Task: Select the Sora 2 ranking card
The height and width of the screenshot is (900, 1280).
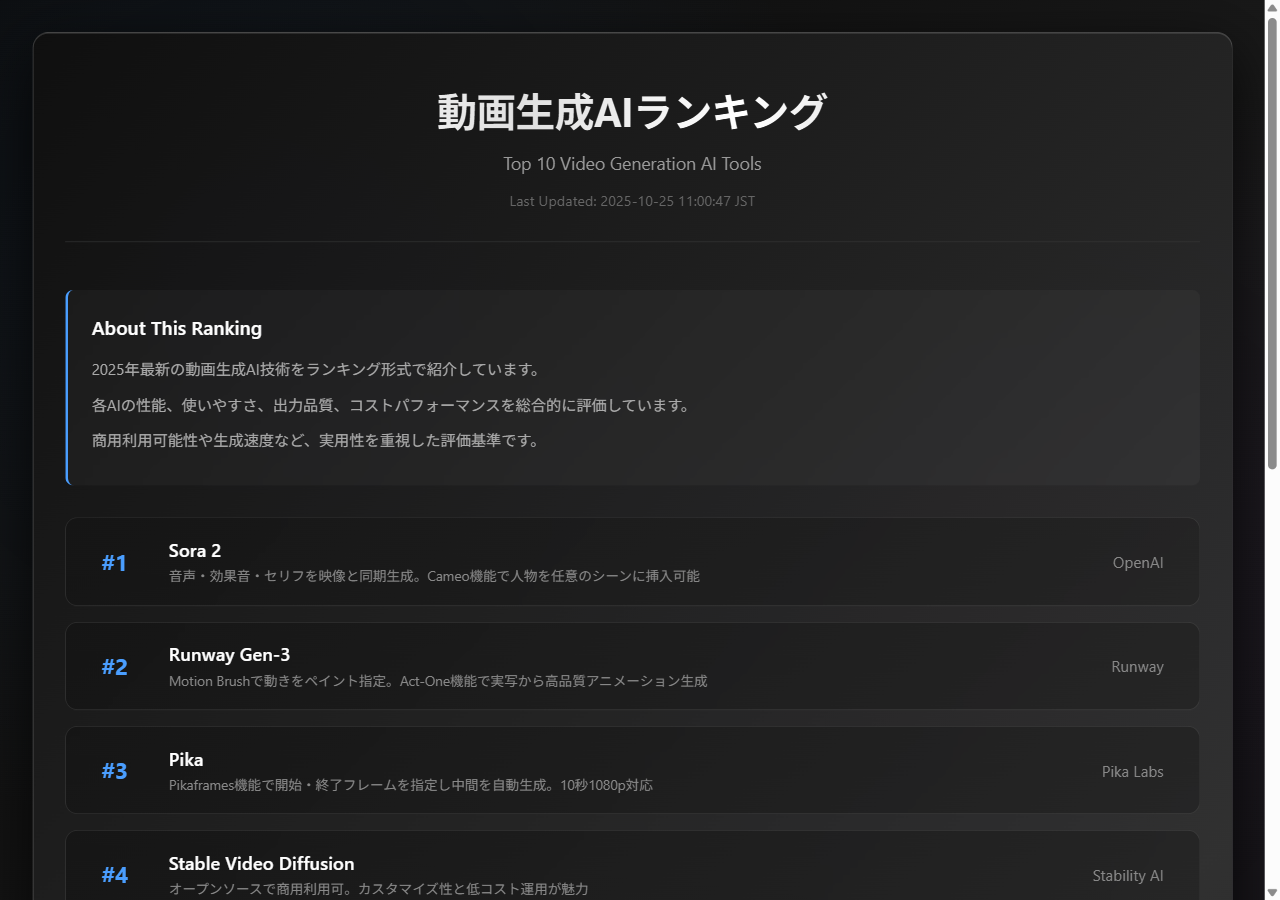Action: coord(632,561)
